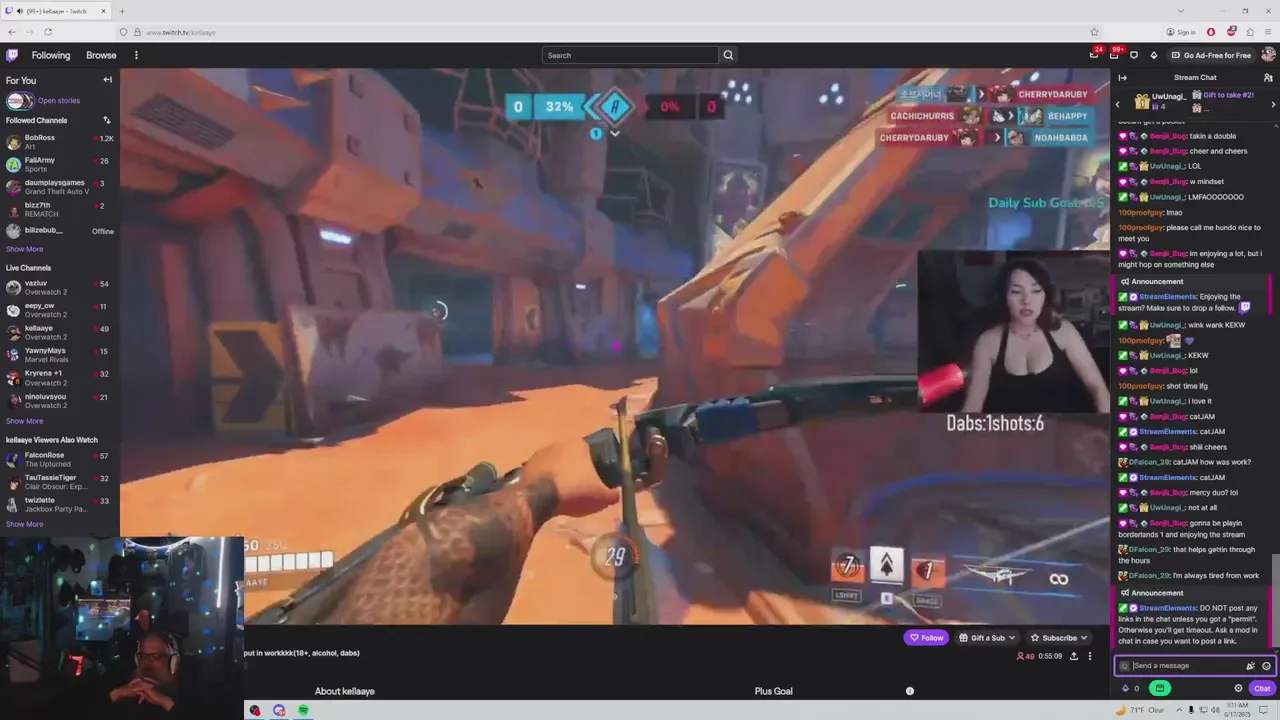Viewport: 1280px width, 720px height.
Task: Focus the Twitch search field
Action: pyautogui.click(x=630, y=55)
